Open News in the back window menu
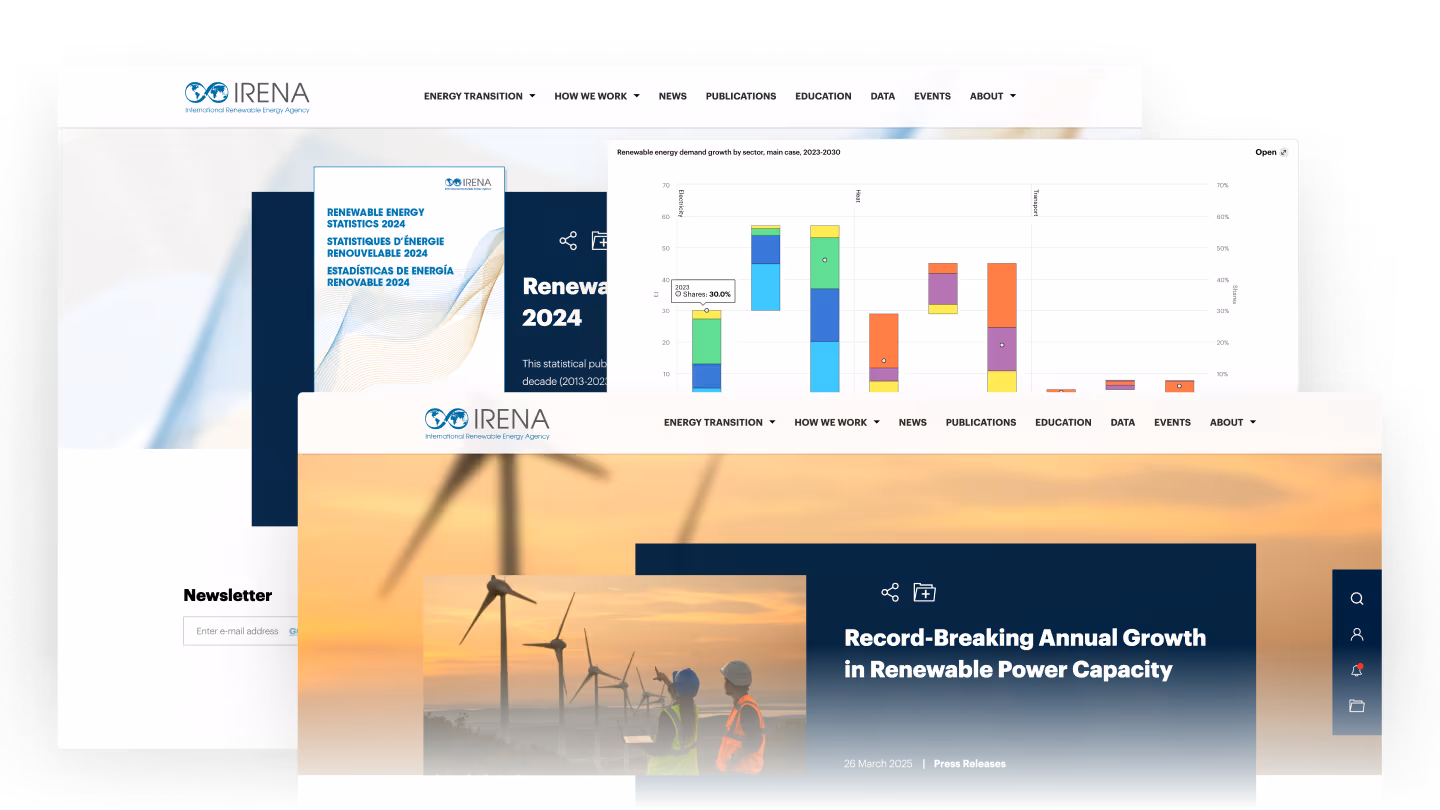Viewport: 1440px width, 810px height. point(673,96)
